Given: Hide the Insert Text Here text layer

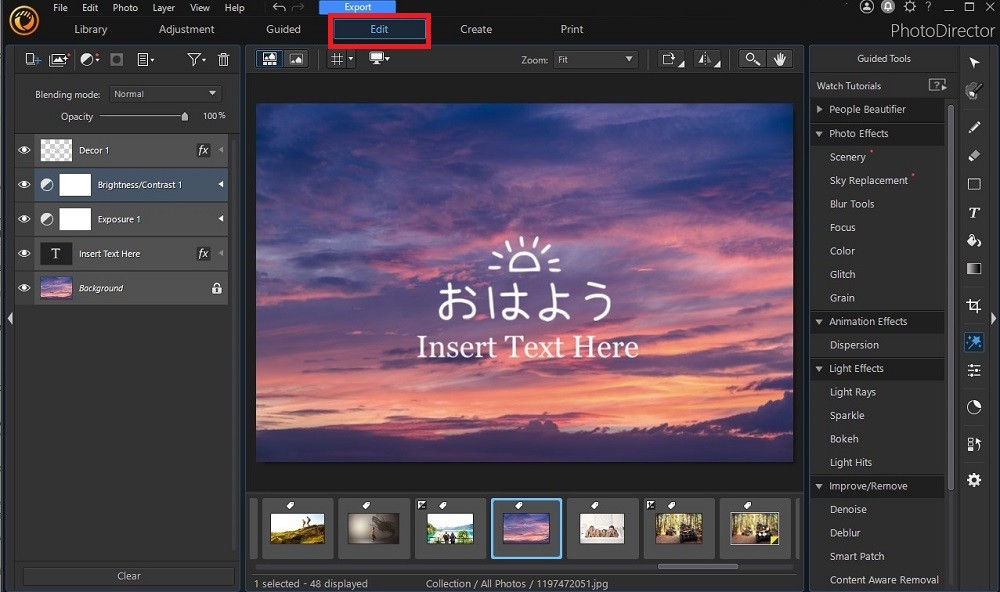Looking at the screenshot, I should click(x=24, y=253).
